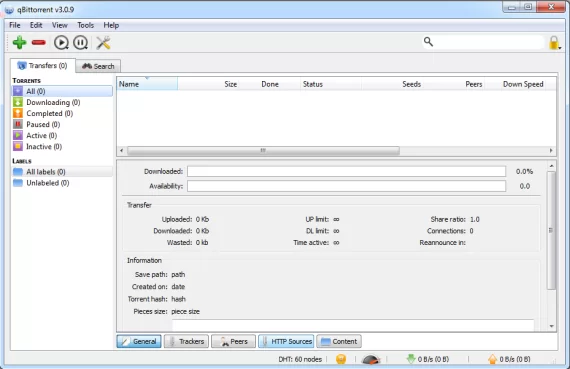Click the Resume (play) toolbar icon

(x=61, y=43)
